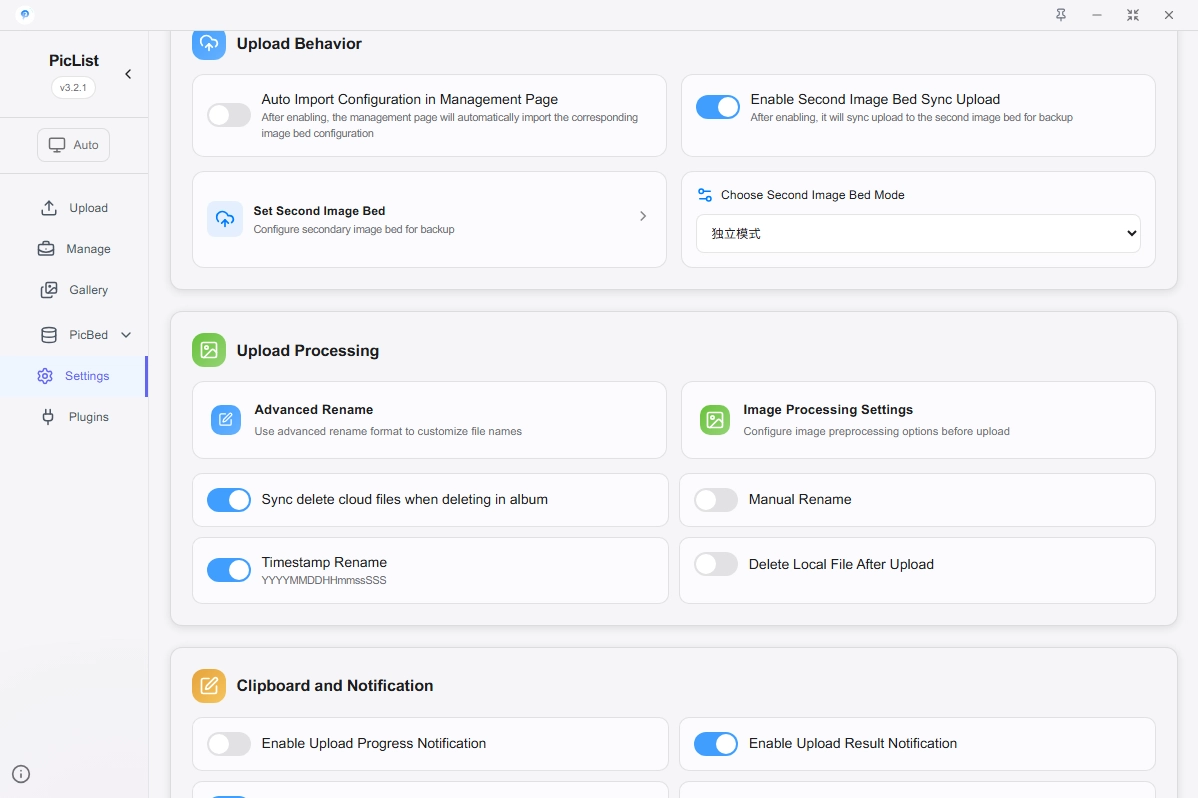
Task: Click the v3.2.1 version badge
Action: click(x=73, y=88)
